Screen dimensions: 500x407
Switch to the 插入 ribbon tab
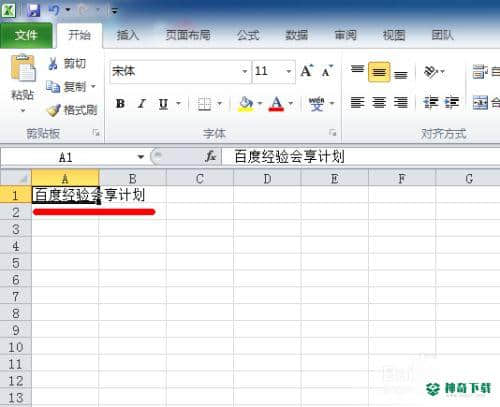pyautogui.click(x=127, y=35)
